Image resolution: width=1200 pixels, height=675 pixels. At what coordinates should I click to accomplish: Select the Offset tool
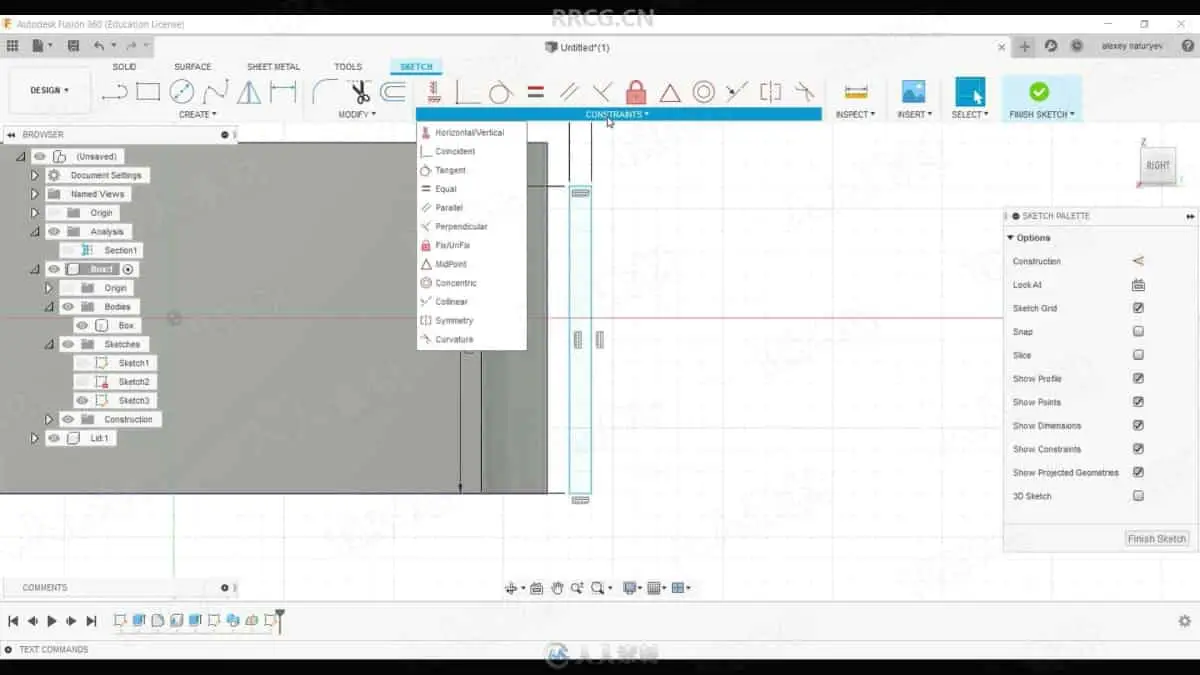click(x=394, y=93)
